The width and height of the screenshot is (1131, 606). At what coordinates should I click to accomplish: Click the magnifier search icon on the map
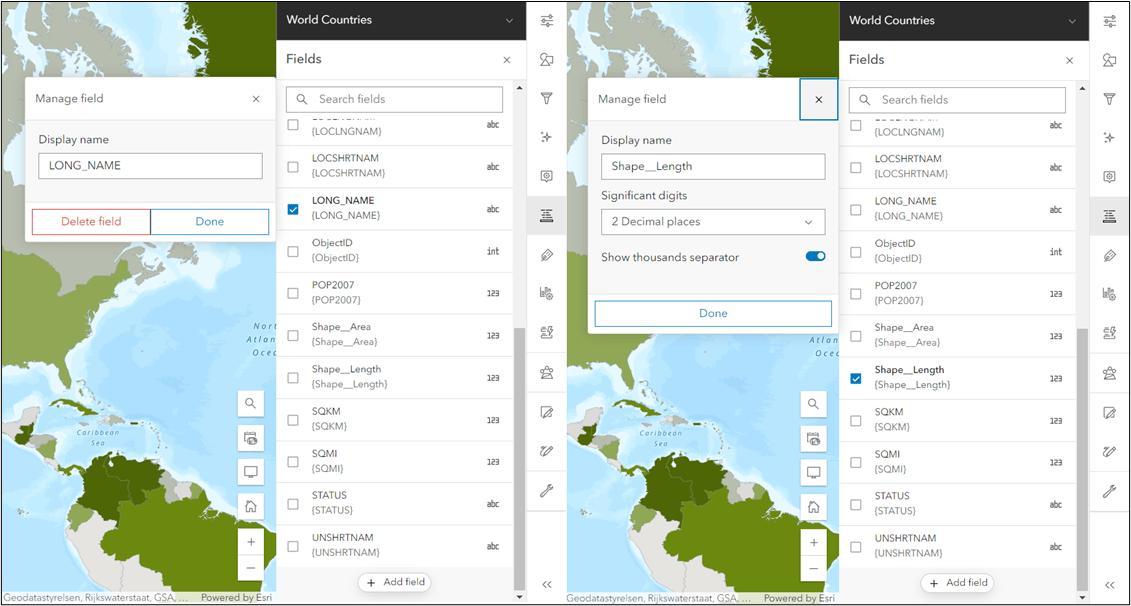pos(251,404)
